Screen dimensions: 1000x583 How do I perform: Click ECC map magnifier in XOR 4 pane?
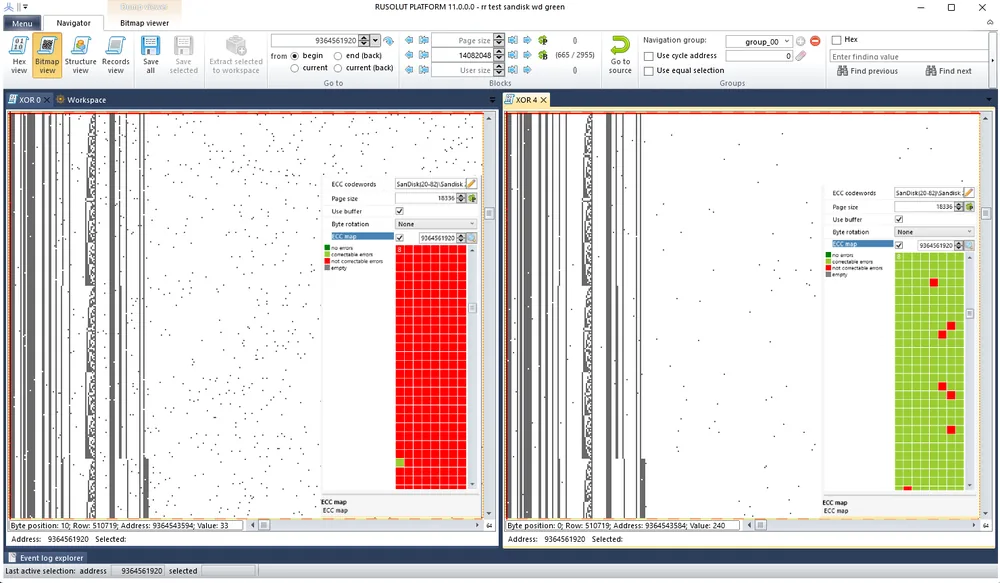(x=969, y=245)
